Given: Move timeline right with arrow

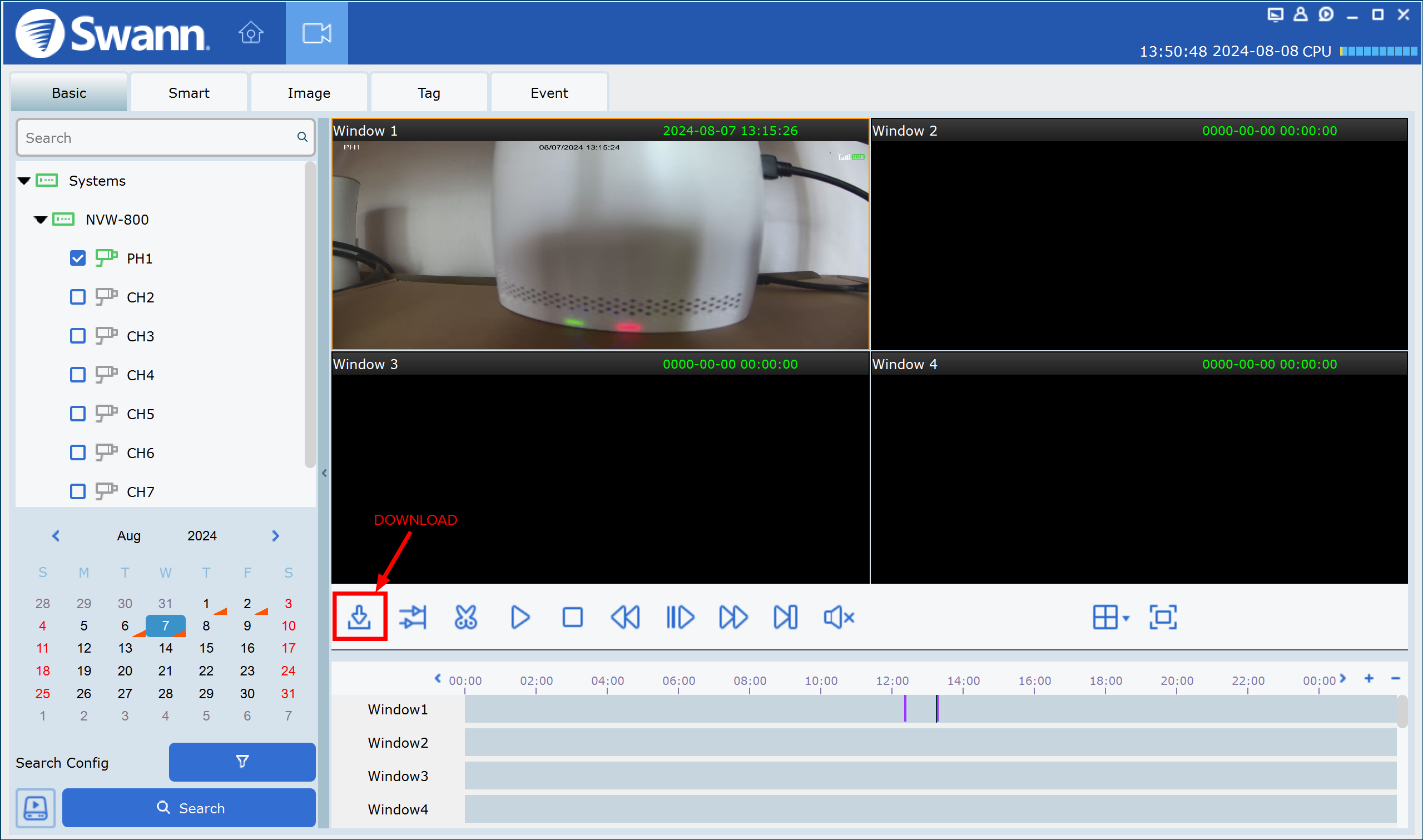Looking at the screenshot, I should [1342, 678].
